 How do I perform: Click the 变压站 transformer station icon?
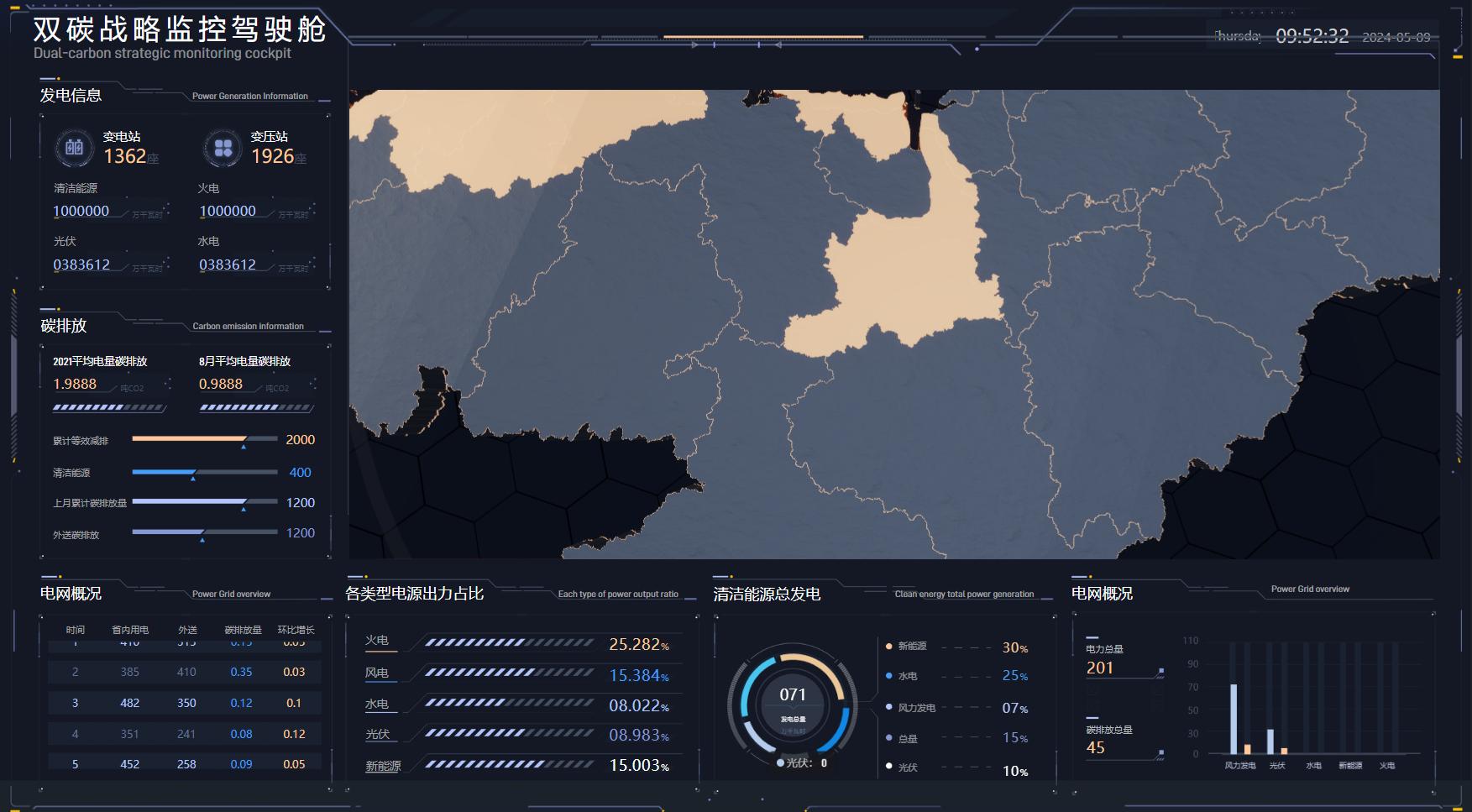(223, 148)
